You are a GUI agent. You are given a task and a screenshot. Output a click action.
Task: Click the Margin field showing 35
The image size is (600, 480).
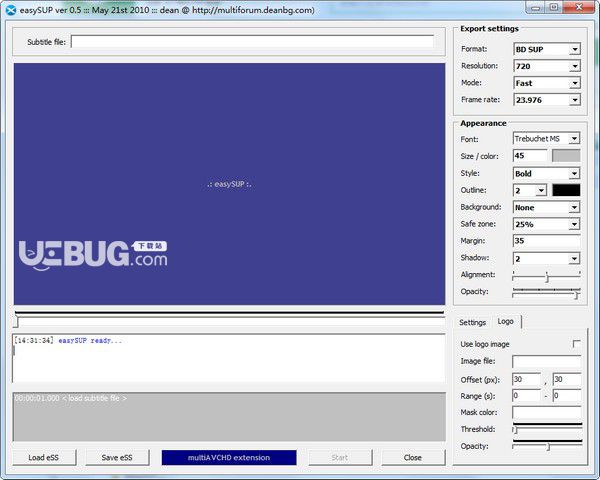(546, 241)
